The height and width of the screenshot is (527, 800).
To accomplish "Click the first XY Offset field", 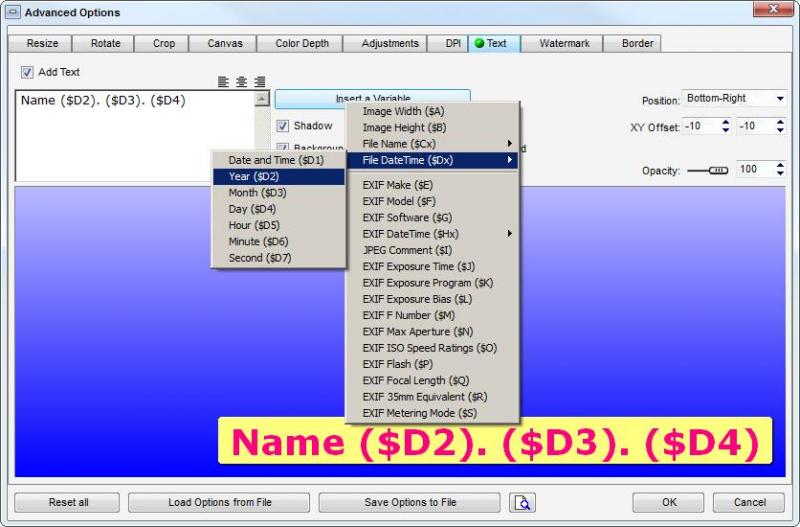I will coord(702,126).
